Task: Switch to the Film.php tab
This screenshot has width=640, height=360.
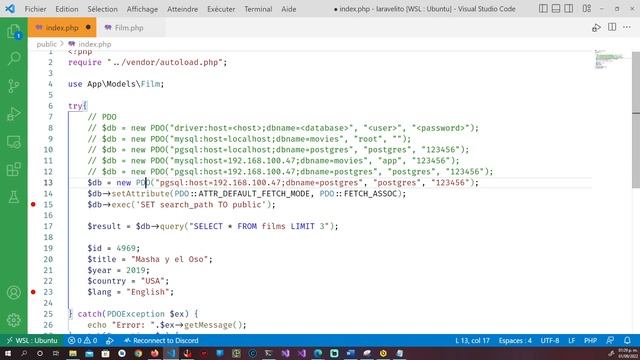Action: tap(129, 28)
